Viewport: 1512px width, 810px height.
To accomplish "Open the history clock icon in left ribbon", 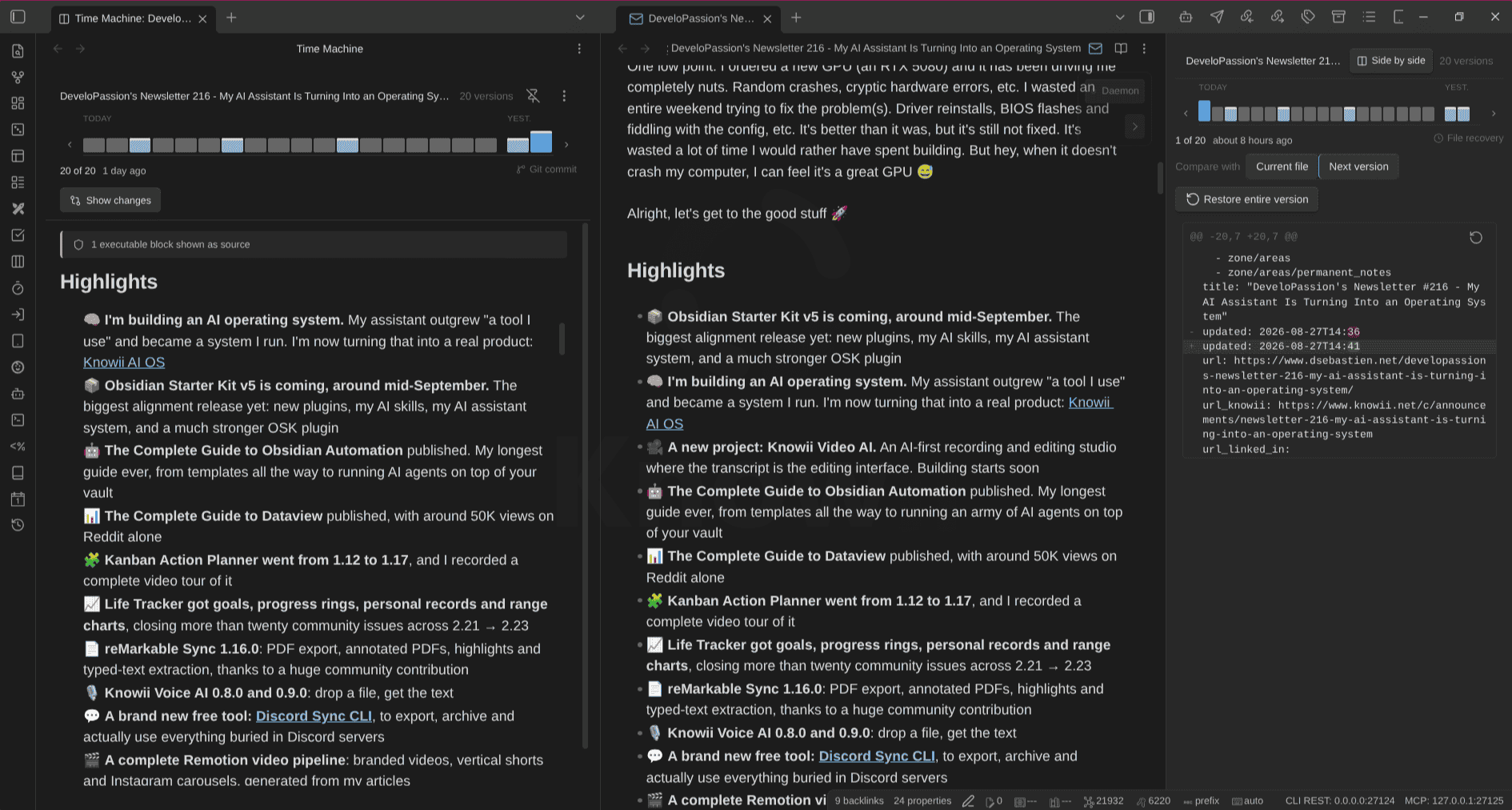I will click(x=18, y=525).
